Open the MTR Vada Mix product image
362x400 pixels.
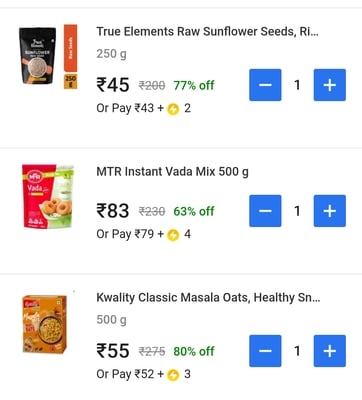[x=48, y=196]
